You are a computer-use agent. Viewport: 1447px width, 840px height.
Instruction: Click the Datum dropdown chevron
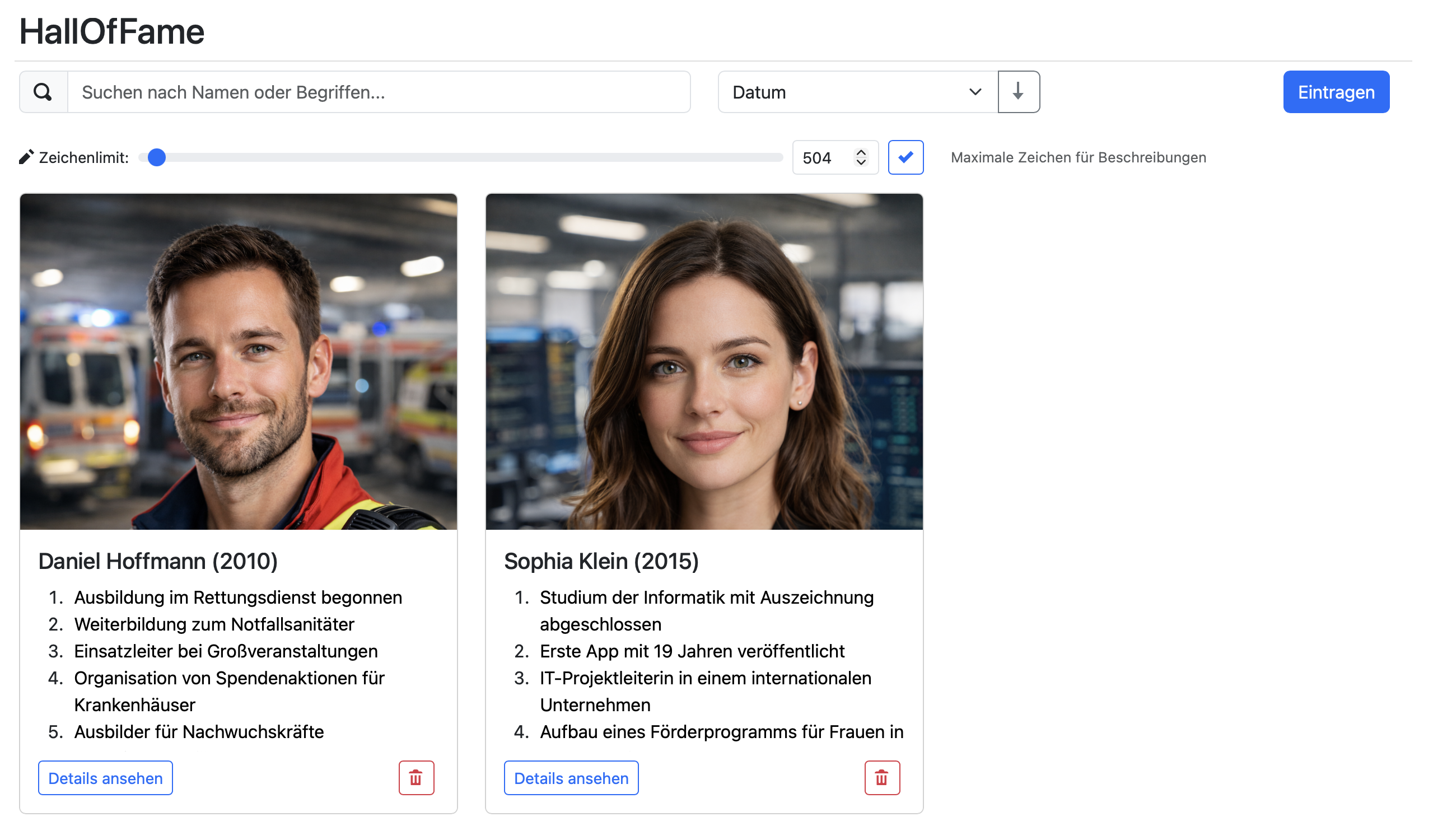[975, 92]
